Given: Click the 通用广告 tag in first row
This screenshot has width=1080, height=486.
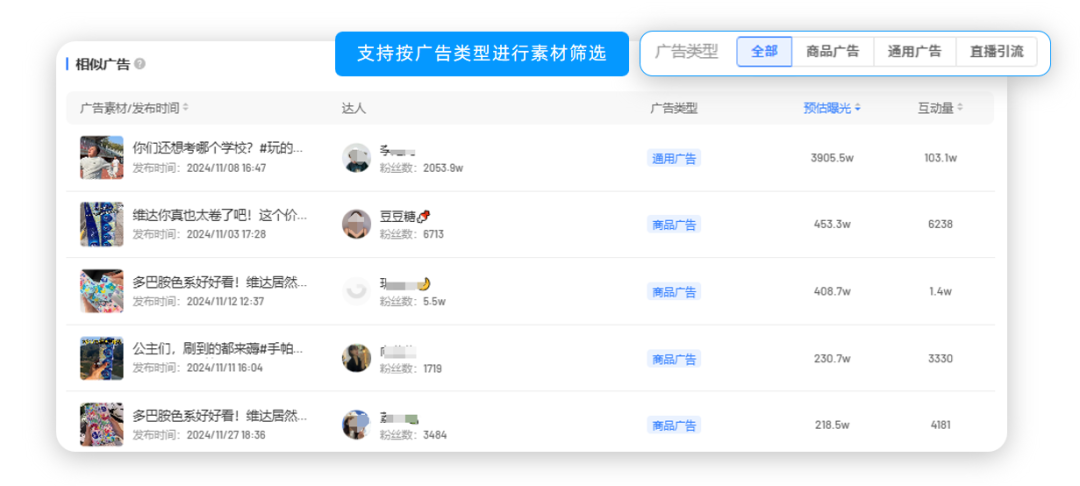Looking at the screenshot, I should (674, 158).
